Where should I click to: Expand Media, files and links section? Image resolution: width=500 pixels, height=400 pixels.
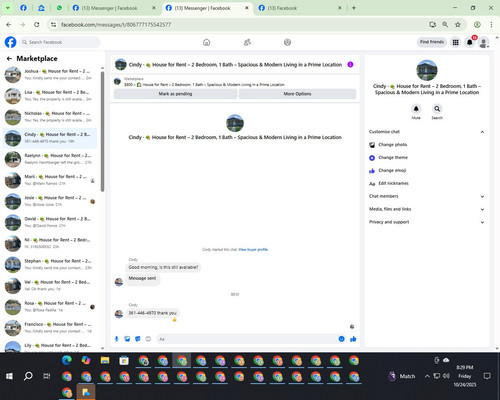[427, 209]
